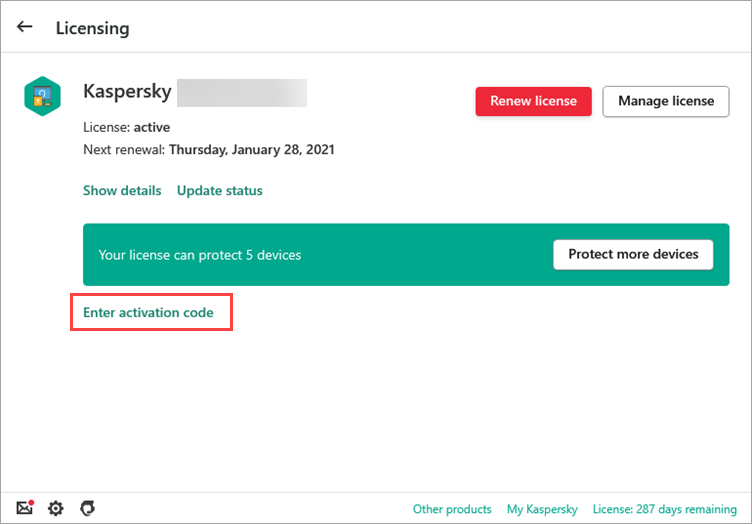The width and height of the screenshot is (752, 524).
Task: Open notifications envelope icon
Action: (x=25, y=507)
